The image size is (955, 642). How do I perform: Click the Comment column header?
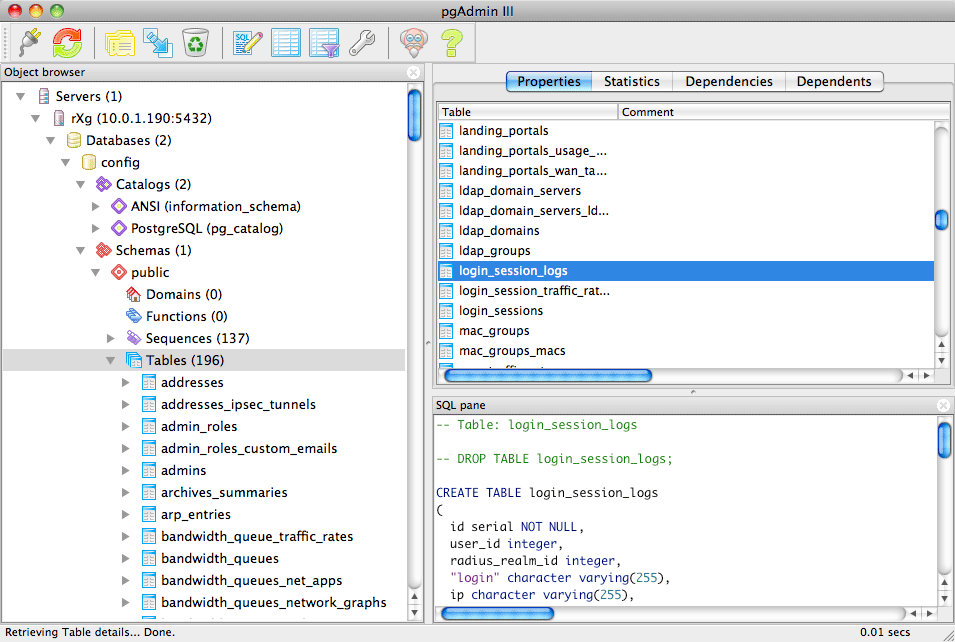[x=784, y=112]
